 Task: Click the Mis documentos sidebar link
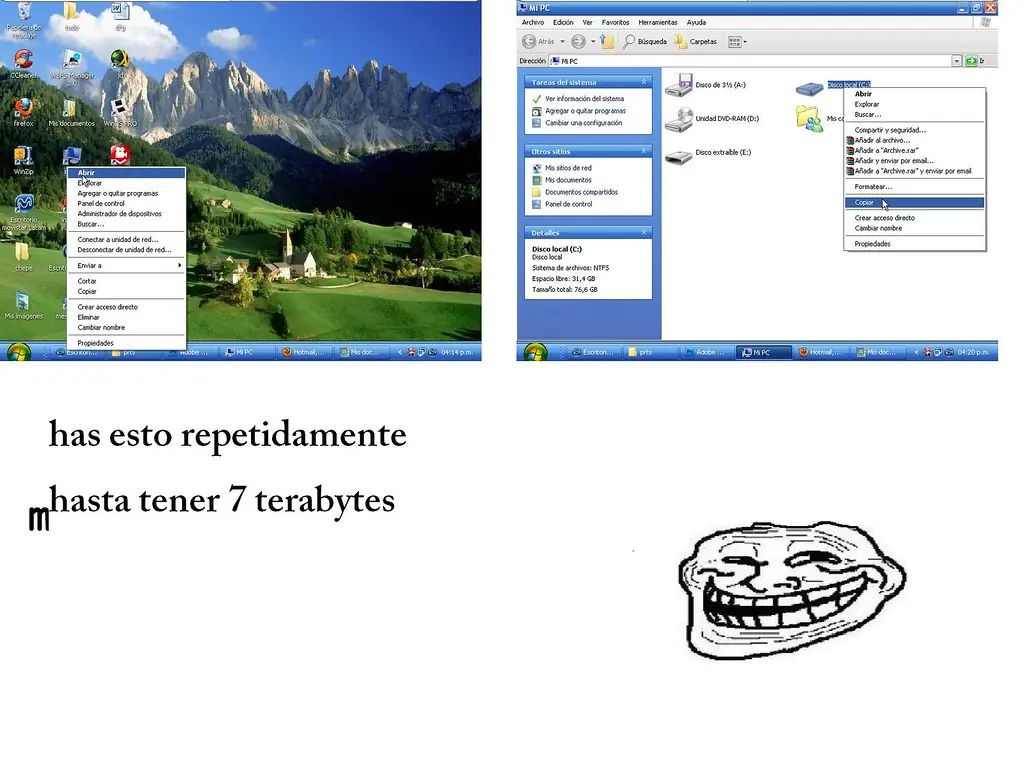(568, 180)
